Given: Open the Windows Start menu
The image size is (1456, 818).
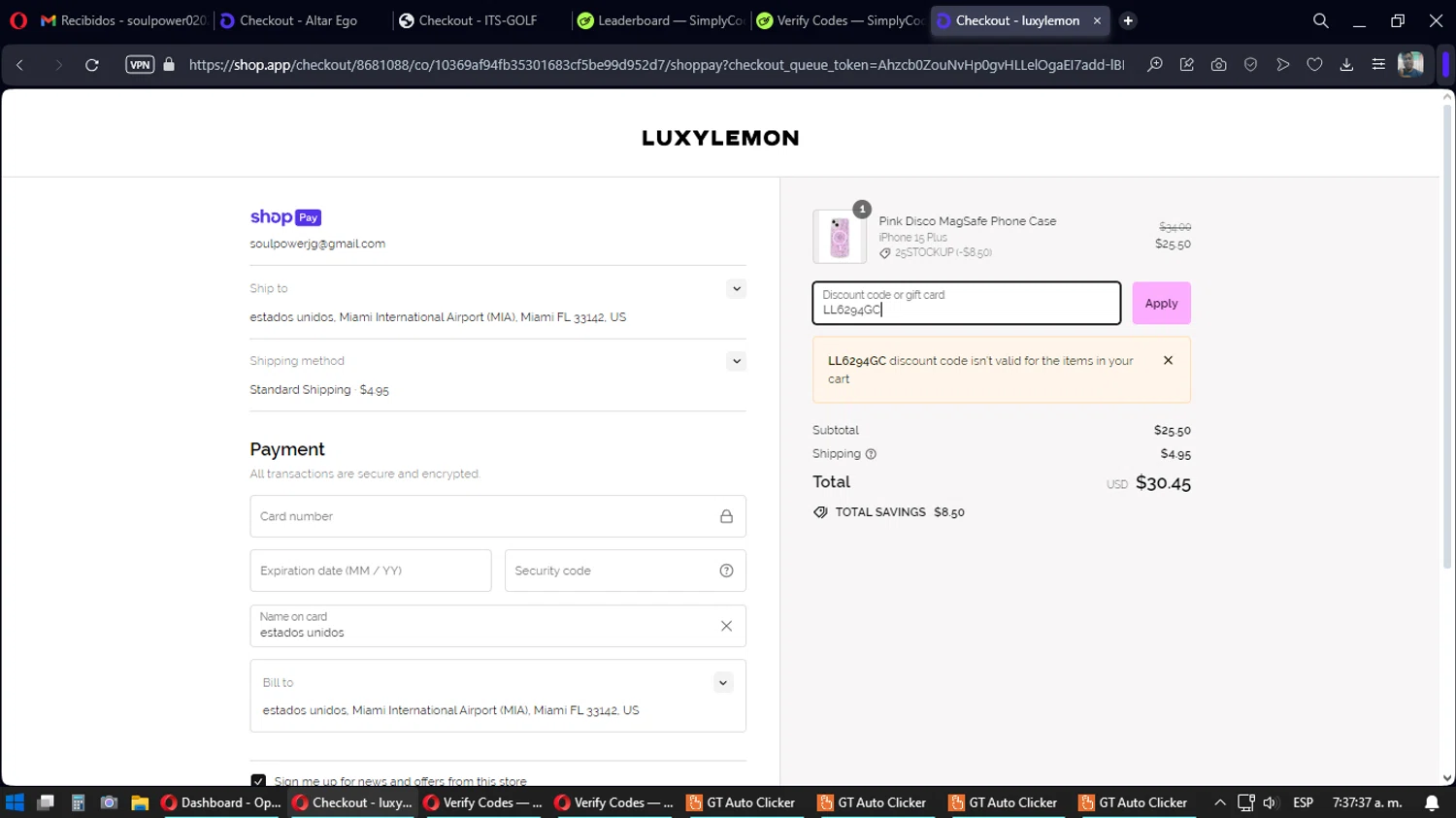Looking at the screenshot, I should (15, 802).
